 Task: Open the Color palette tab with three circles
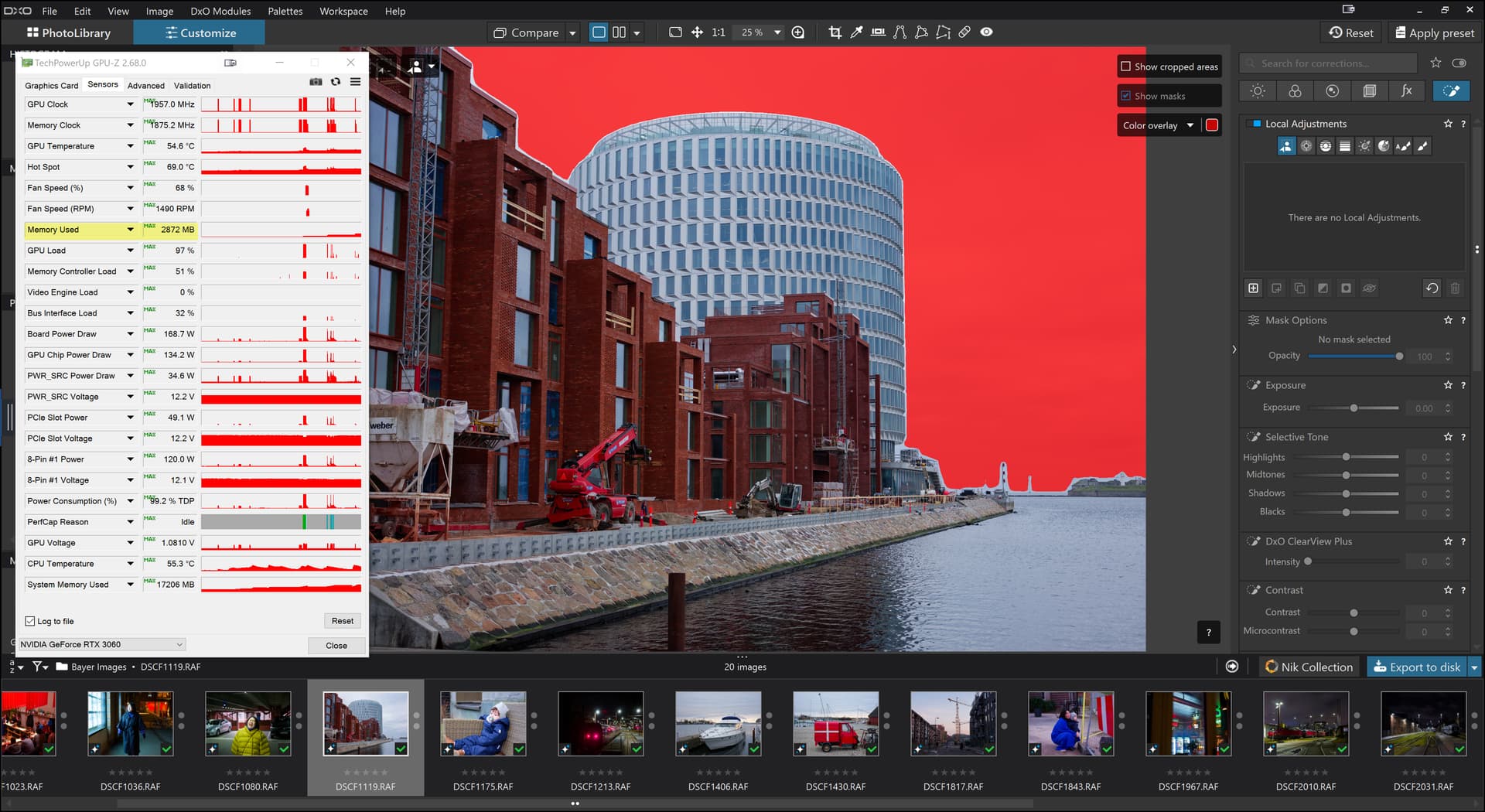click(x=1295, y=91)
